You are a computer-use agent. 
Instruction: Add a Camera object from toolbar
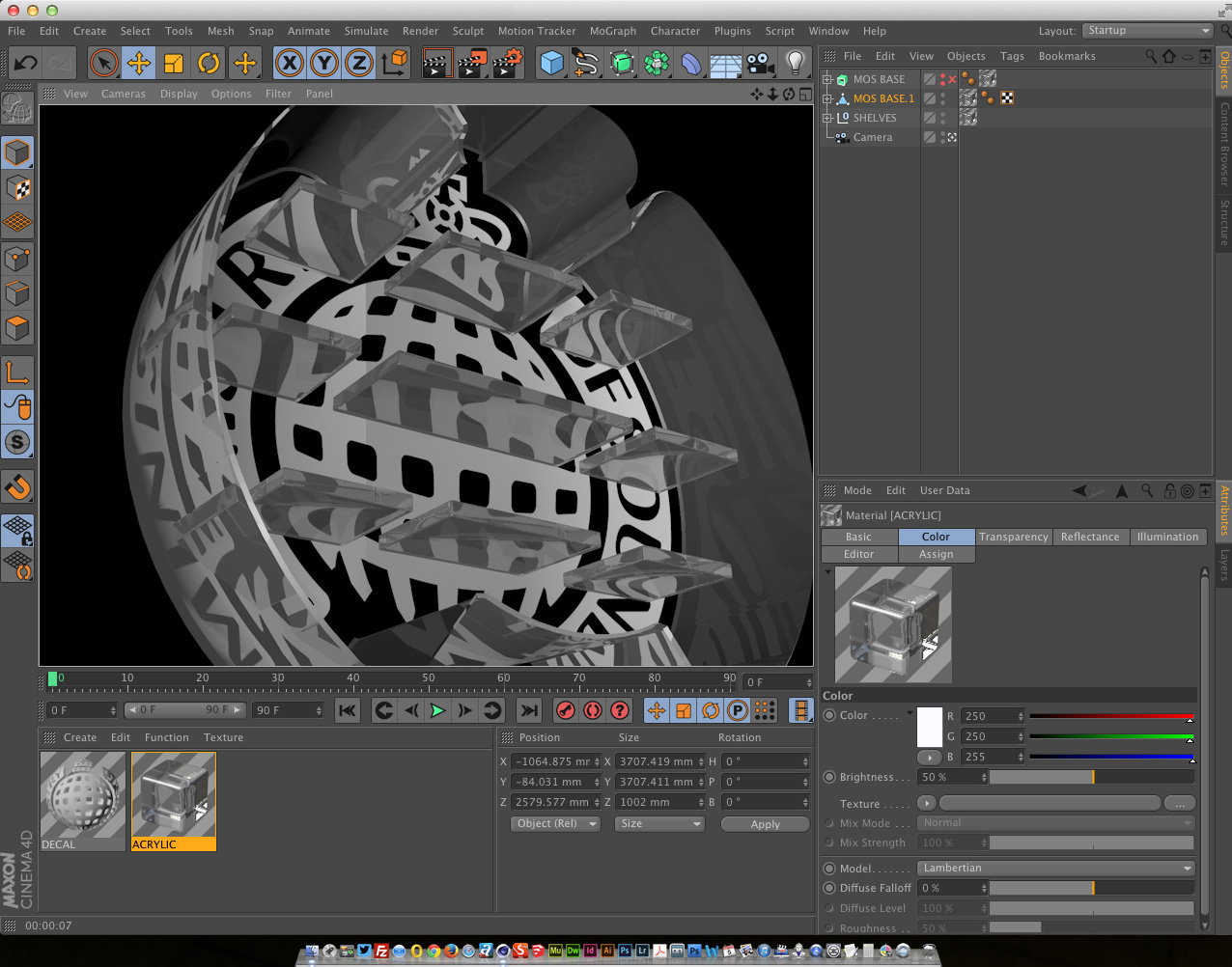tap(761, 64)
